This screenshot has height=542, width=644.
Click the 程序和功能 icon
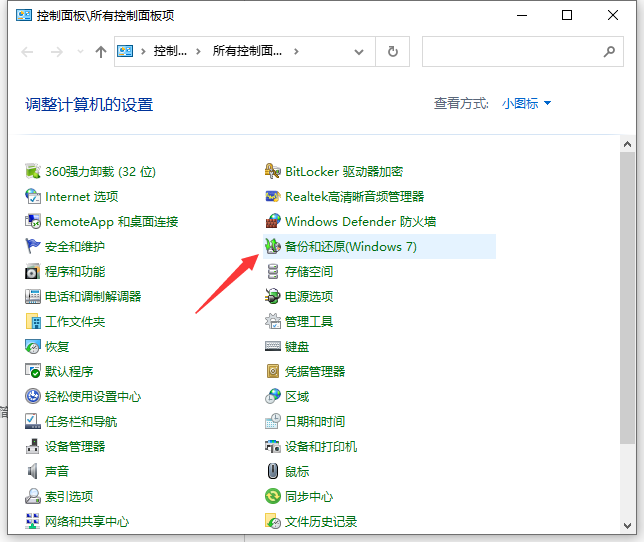(x=33, y=272)
